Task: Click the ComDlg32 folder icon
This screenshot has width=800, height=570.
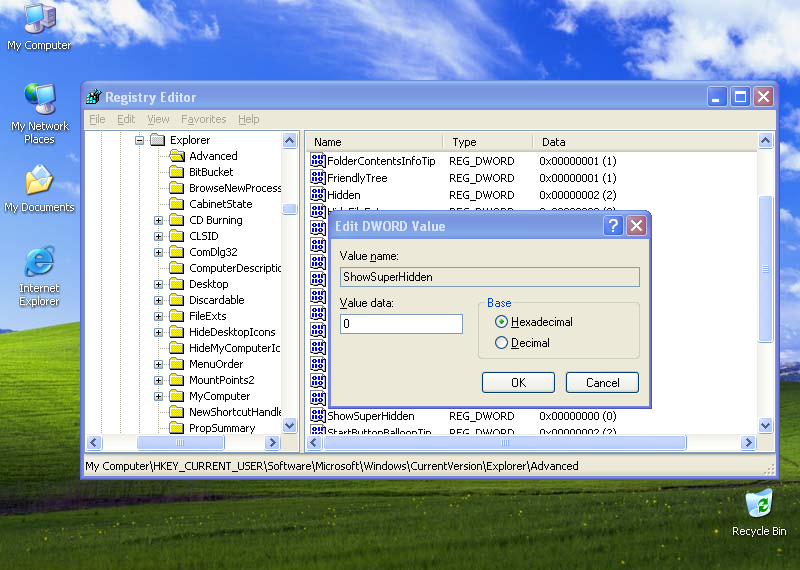Action: 177,252
